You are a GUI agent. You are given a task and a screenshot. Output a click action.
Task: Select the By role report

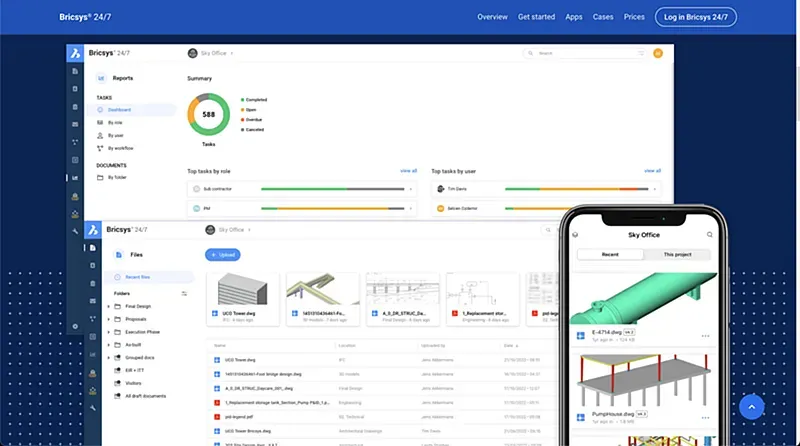[115, 122]
